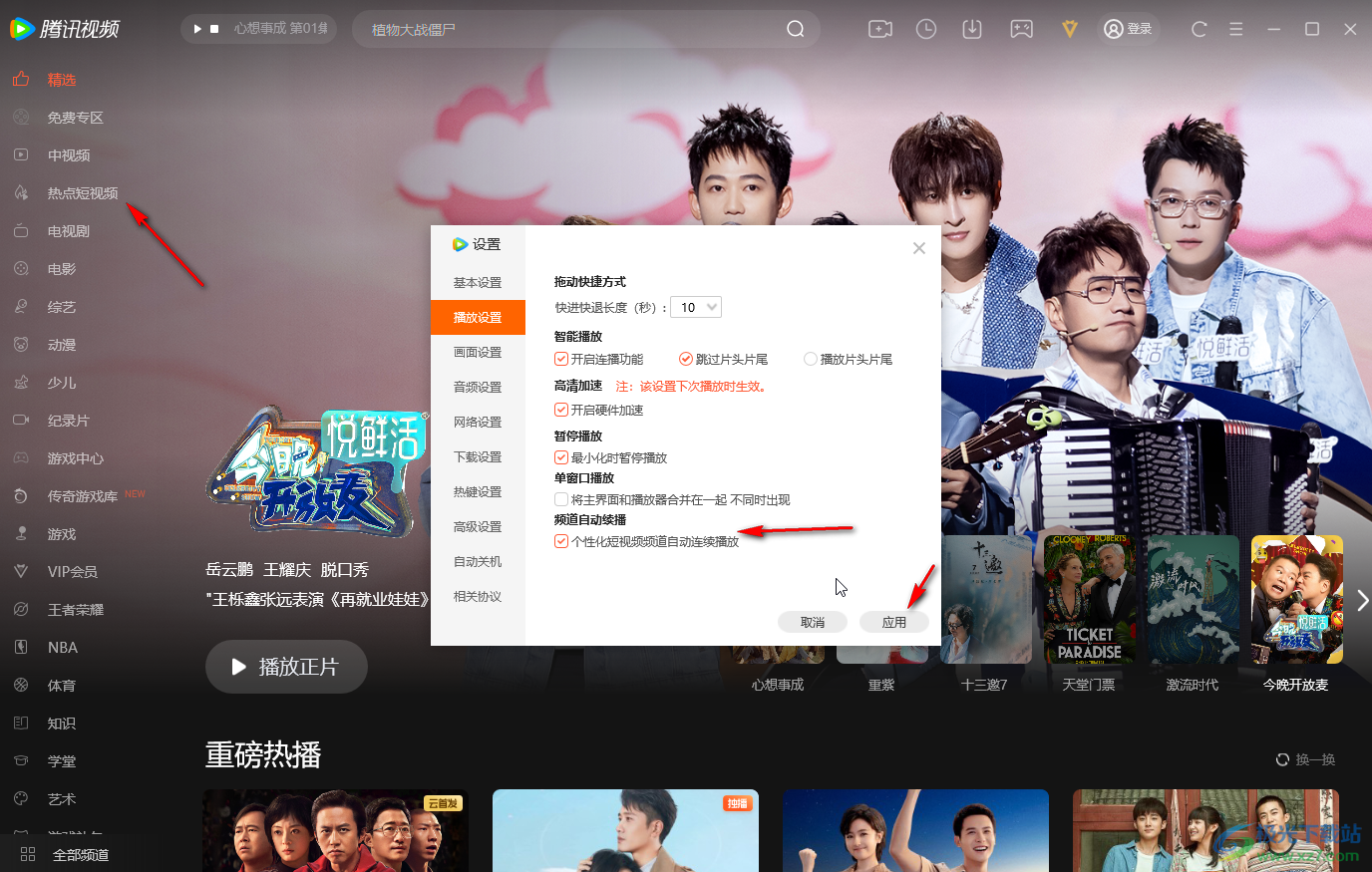This screenshot has width=1372, height=872.
Task: Click the gold VIP diamond icon
Action: coord(1069,29)
